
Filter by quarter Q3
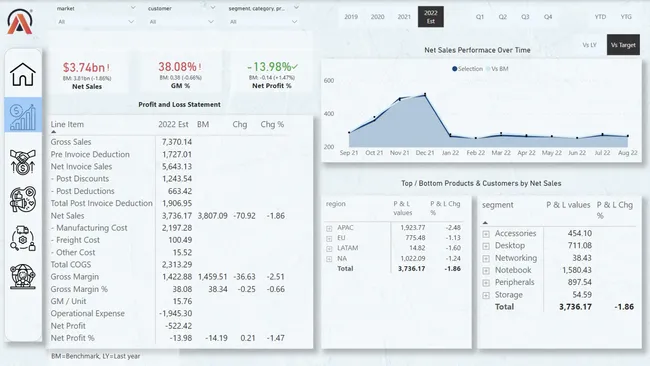[525, 17]
